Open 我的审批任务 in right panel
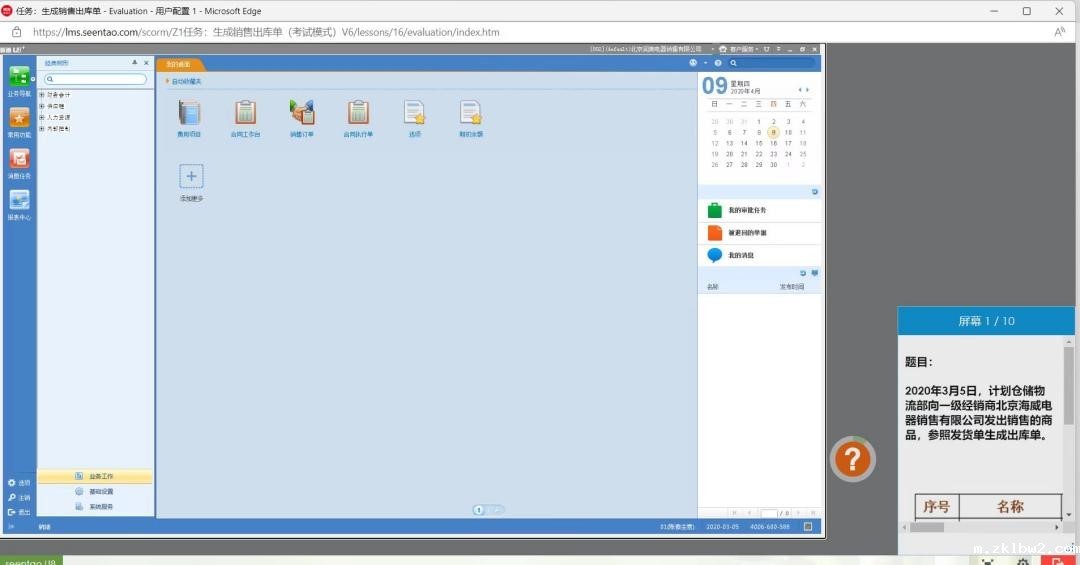Viewport: 1080px width, 565px height. tap(746, 210)
